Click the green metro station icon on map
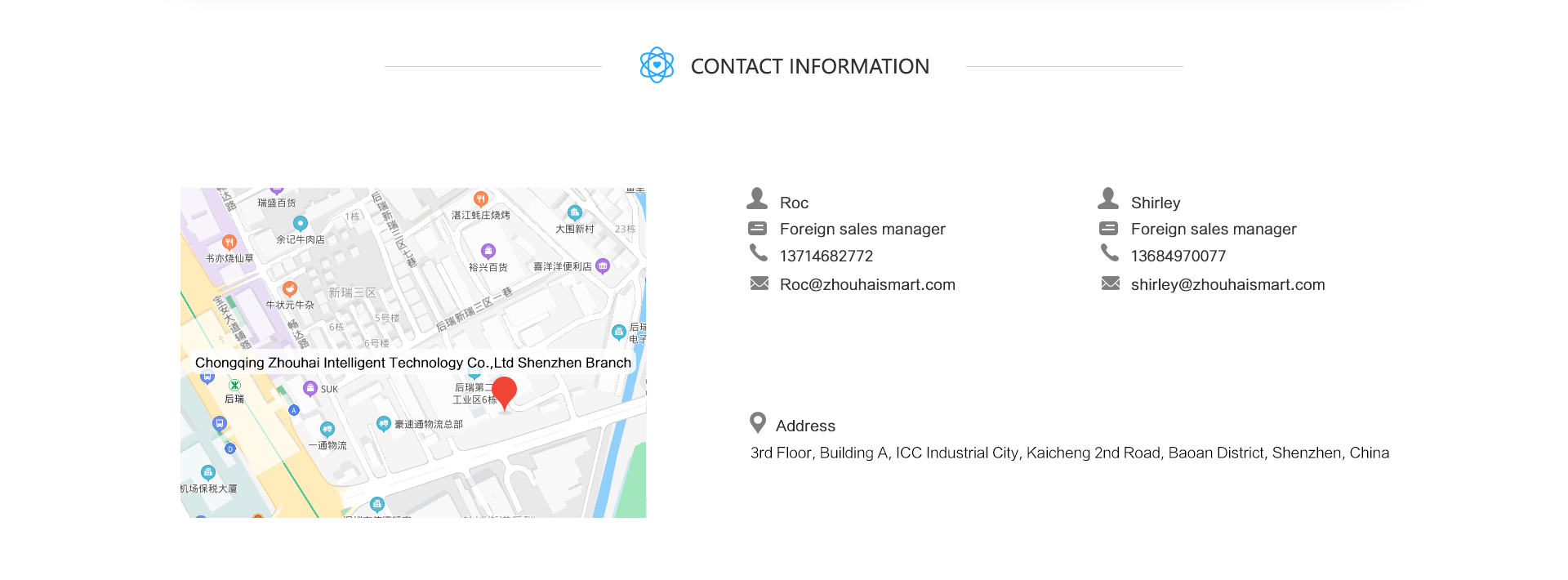1568x580 pixels. click(234, 385)
